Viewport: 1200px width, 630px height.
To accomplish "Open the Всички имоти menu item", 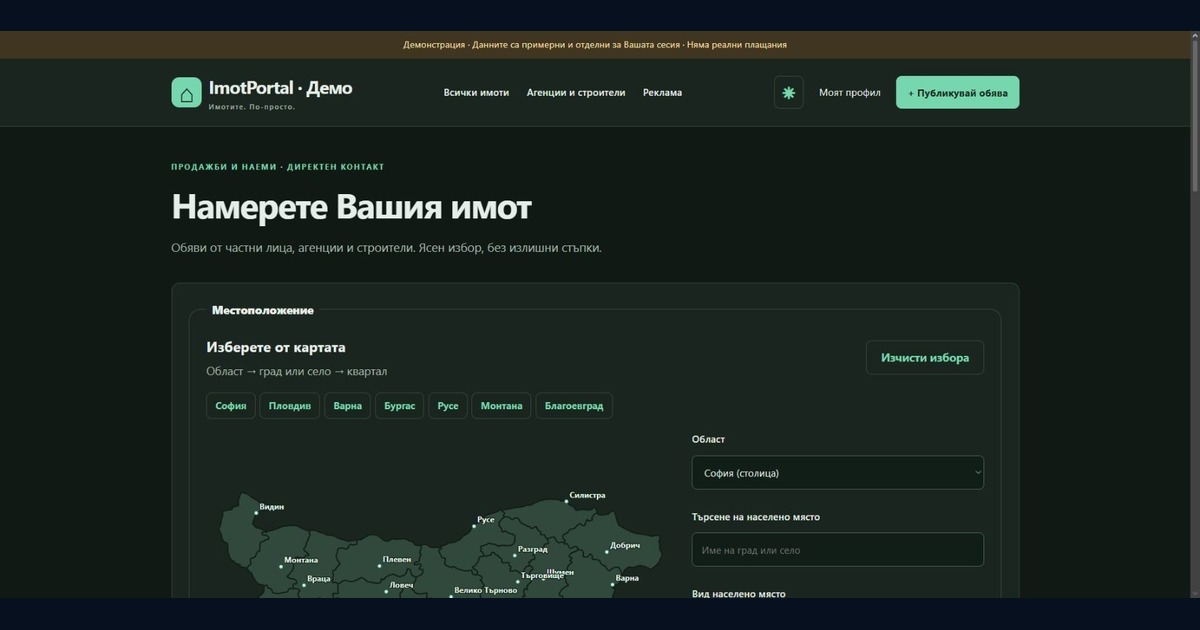I will (x=476, y=93).
